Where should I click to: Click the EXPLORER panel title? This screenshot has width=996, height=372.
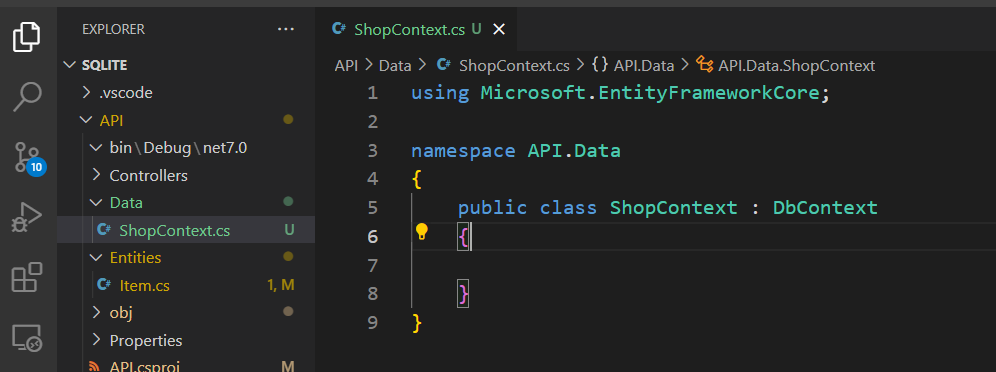click(x=114, y=29)
